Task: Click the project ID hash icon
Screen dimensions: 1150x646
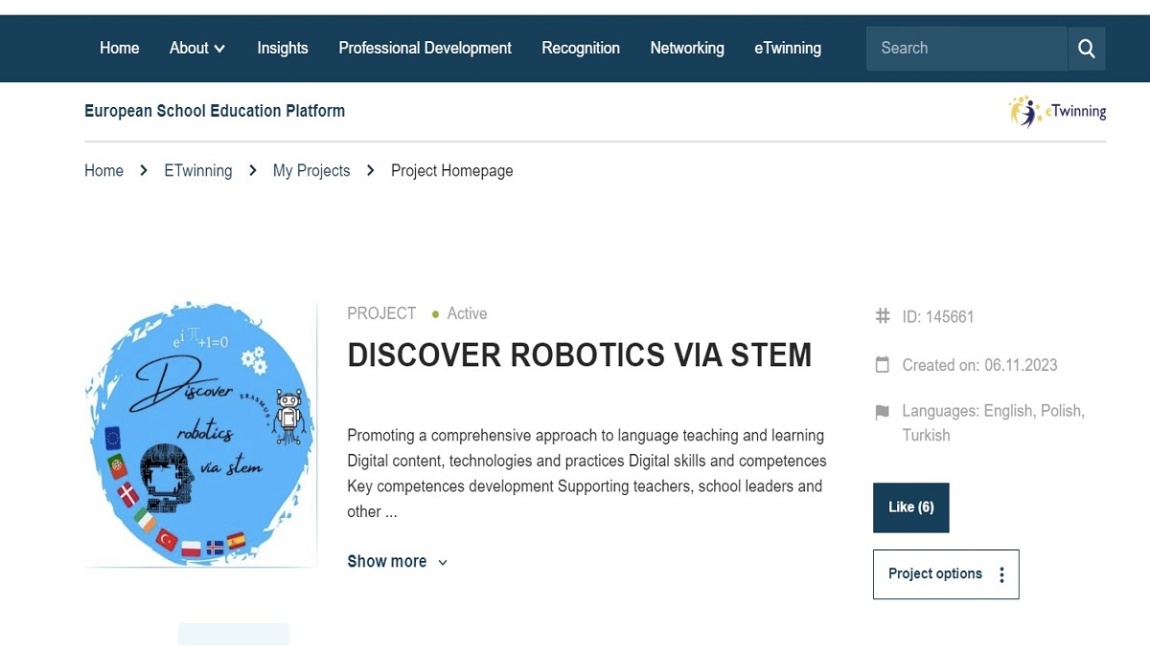Action: 882,316
